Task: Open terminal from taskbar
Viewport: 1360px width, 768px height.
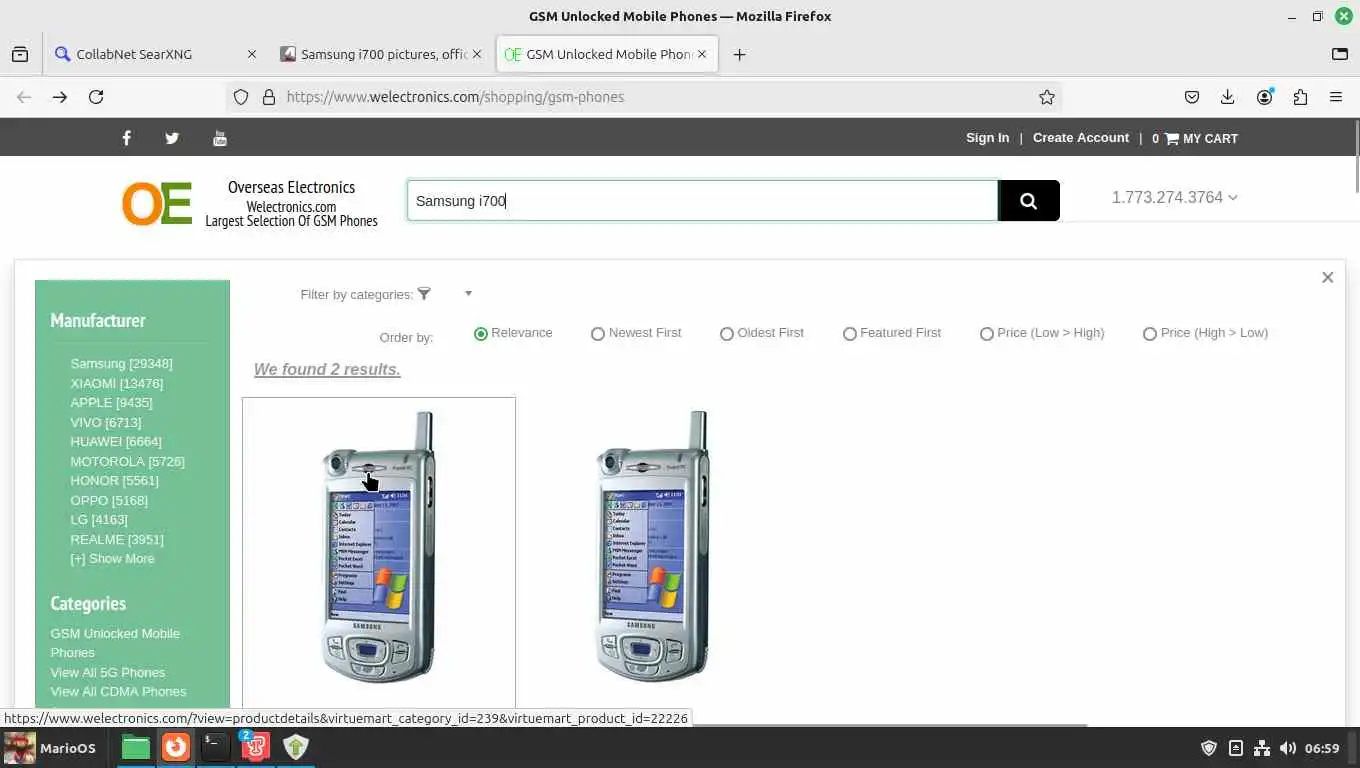Action: [x=215, y=747]
